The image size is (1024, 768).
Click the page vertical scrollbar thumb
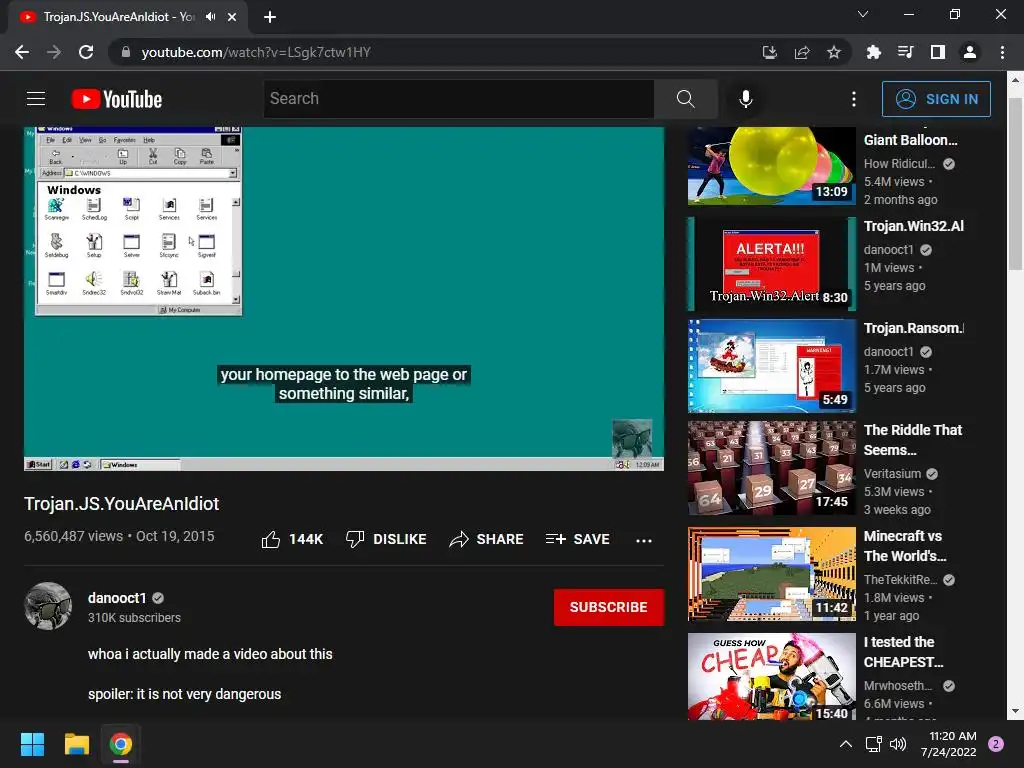[1015, 184]
